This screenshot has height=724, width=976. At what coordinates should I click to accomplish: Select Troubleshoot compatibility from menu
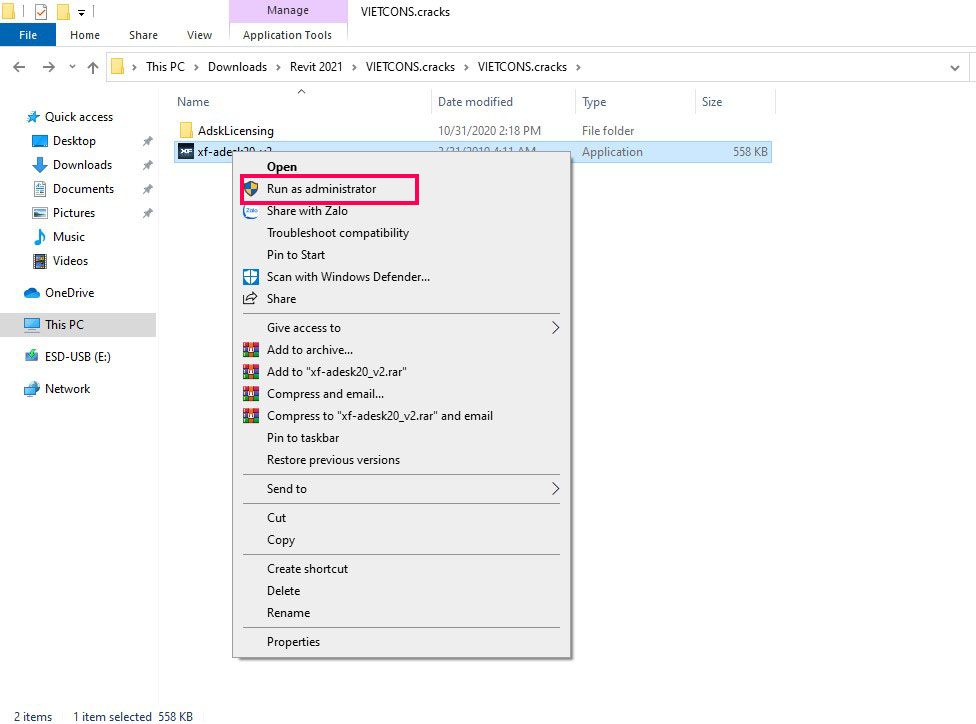[337, 232]
